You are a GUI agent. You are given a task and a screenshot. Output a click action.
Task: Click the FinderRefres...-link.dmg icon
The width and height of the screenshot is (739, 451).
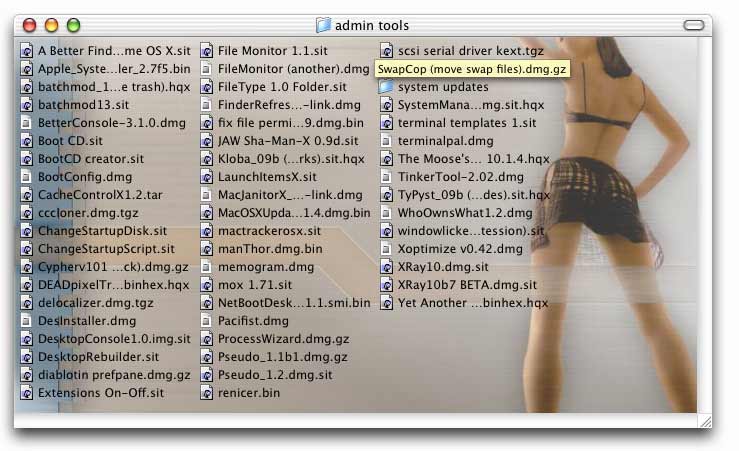[x=206, y=105]
